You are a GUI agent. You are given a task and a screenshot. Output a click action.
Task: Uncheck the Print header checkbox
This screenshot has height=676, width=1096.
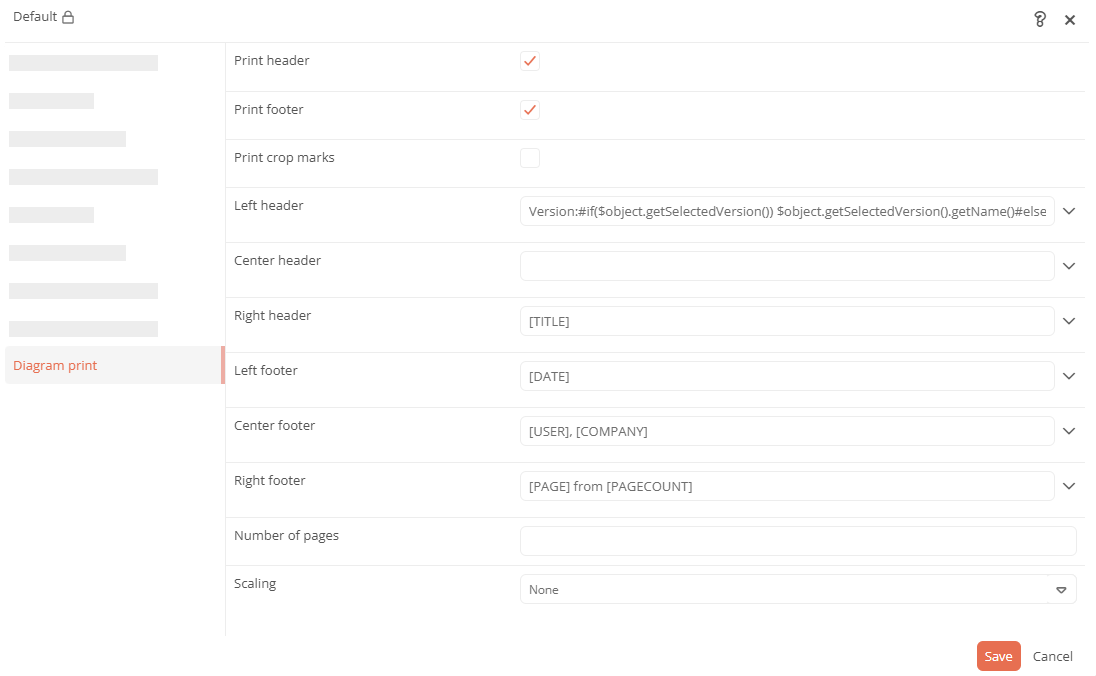click(x=530, y=61)
